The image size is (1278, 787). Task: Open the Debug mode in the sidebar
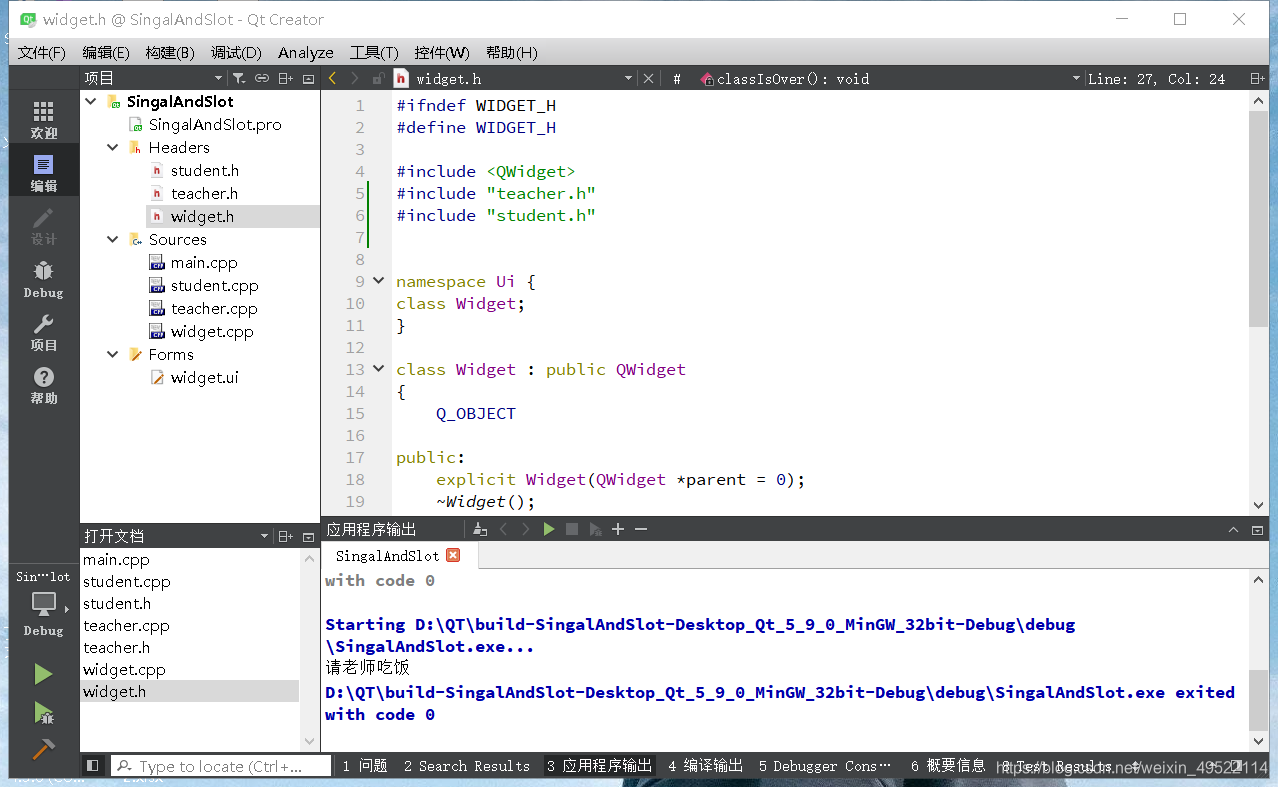(x=44, y=279)
